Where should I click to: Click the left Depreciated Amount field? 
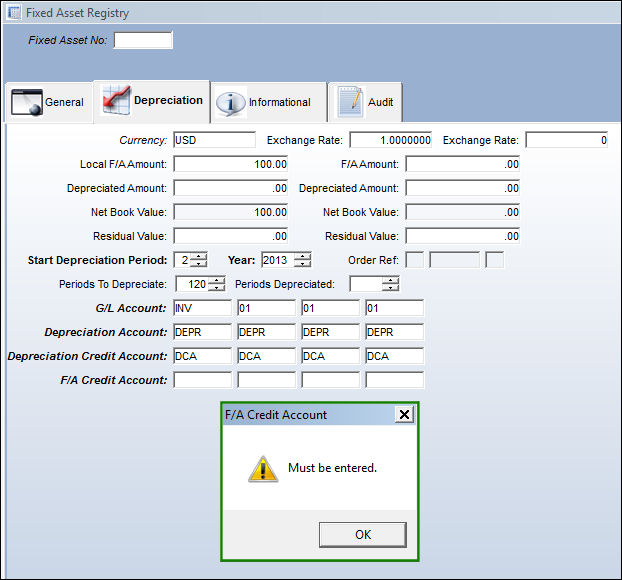(x=230, y=188)
